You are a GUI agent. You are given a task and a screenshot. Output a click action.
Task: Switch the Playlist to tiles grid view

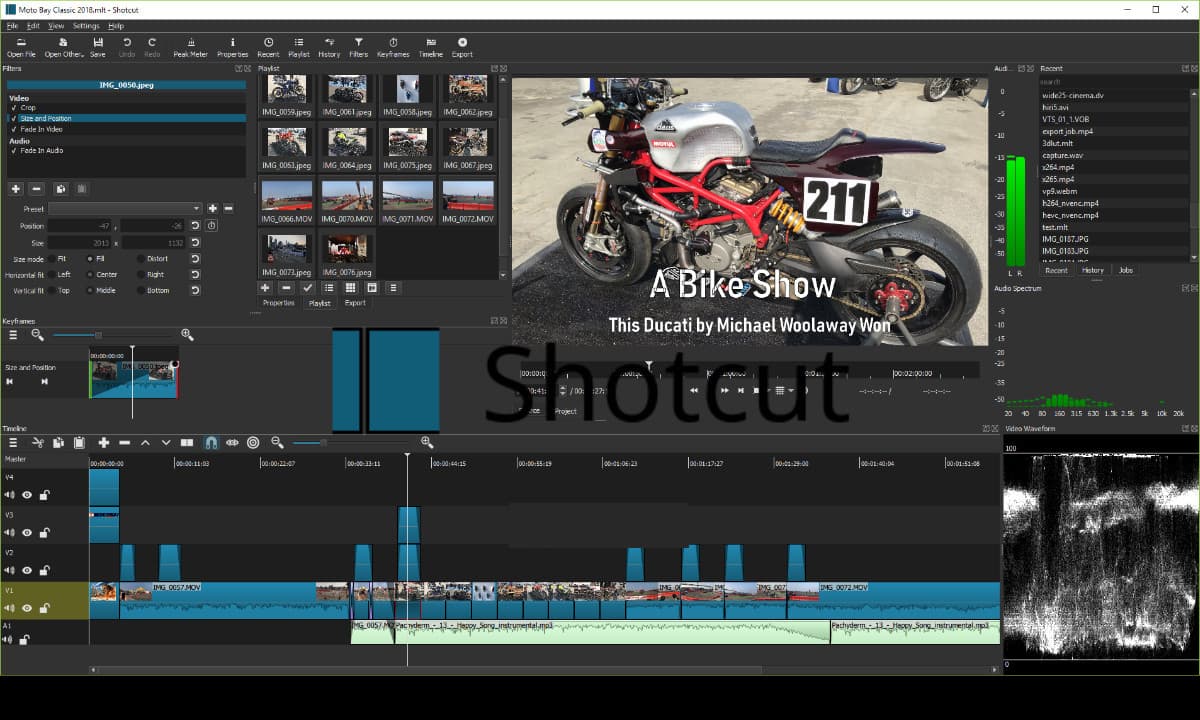(350, 288)
